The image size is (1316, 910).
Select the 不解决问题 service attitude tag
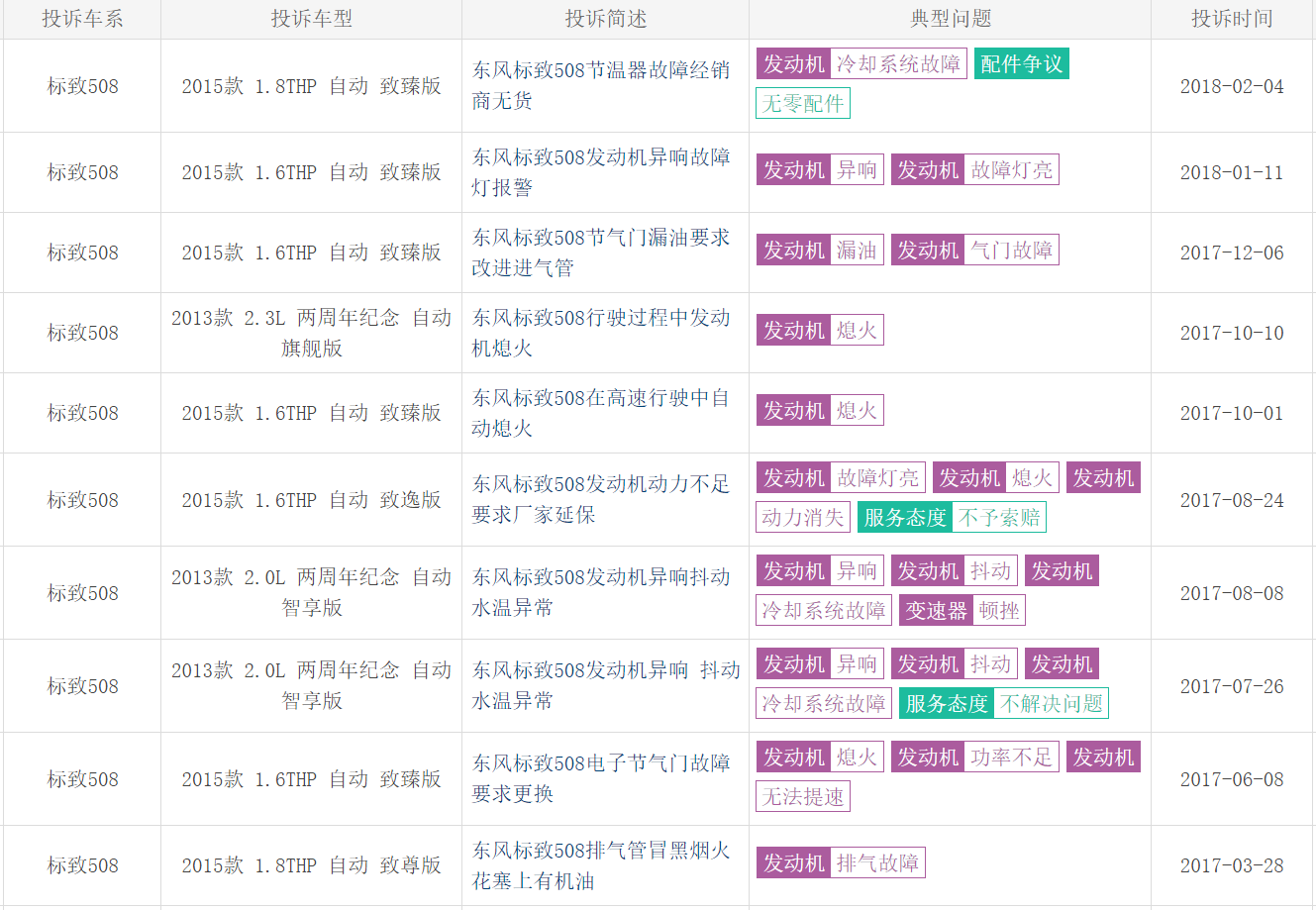tap(1051, 703)
